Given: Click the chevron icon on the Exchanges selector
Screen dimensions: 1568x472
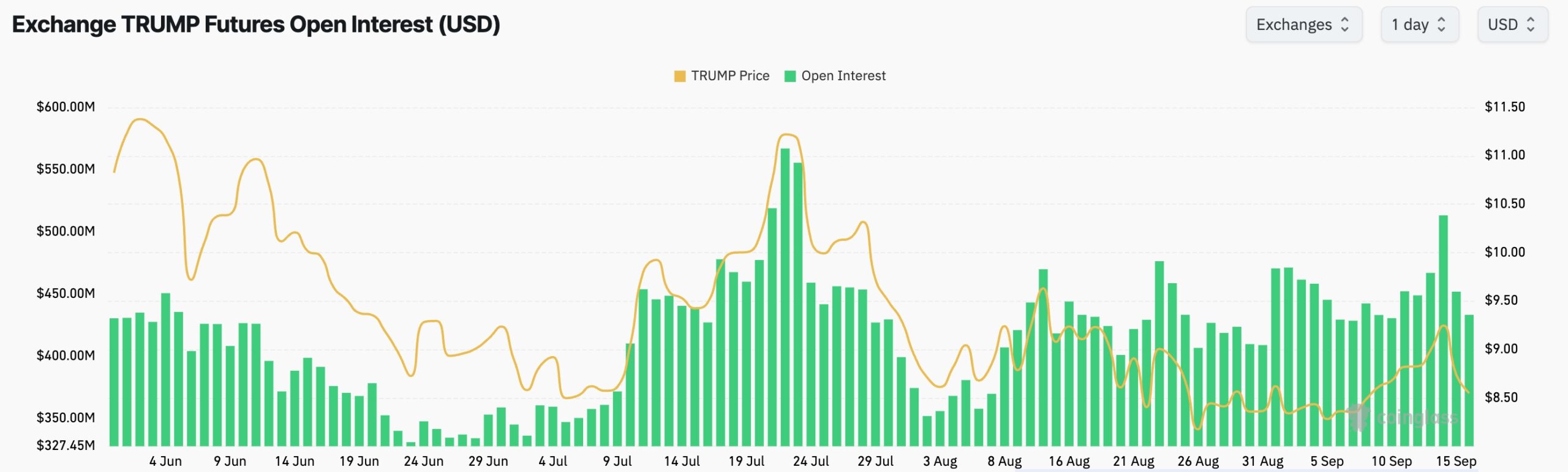Looking at the screenshot, I should tap(1344, 25).
